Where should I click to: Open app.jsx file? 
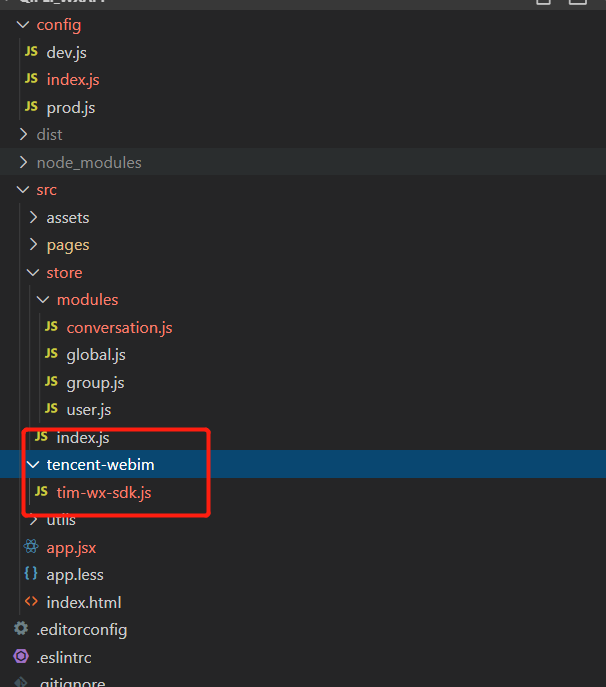tap(71, 548)
